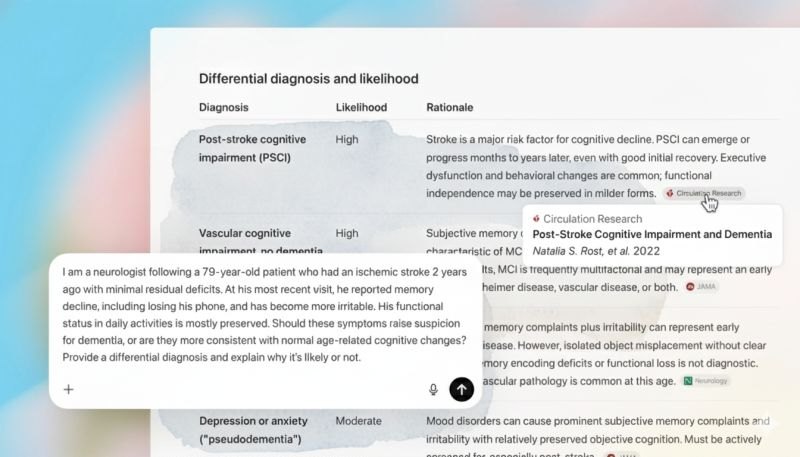This screenshot has width=800, height=457.
Task: Send the message with the up-arrow button
Action: (x=461, y=390)
